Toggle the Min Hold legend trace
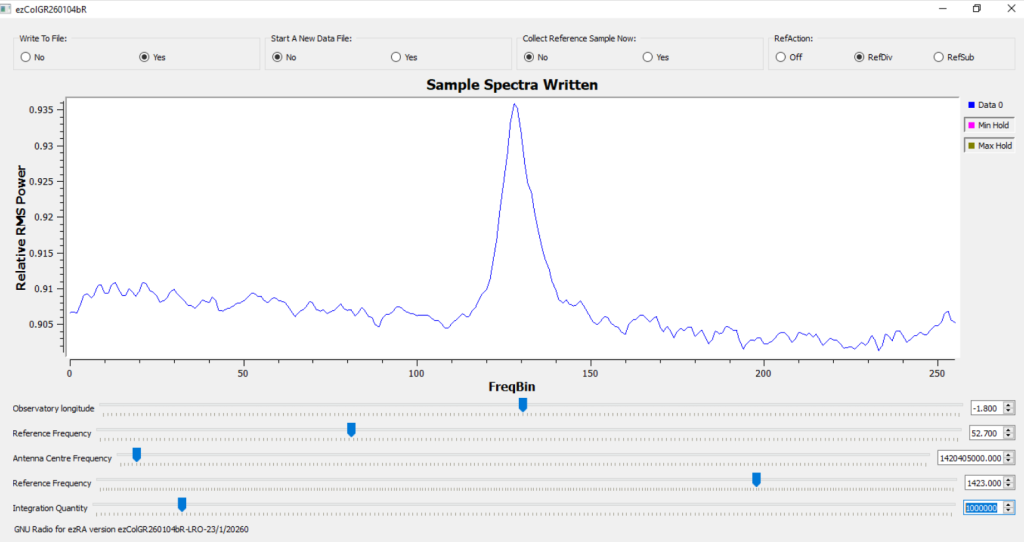1024x542 pixels. click(x=989, y=125)
